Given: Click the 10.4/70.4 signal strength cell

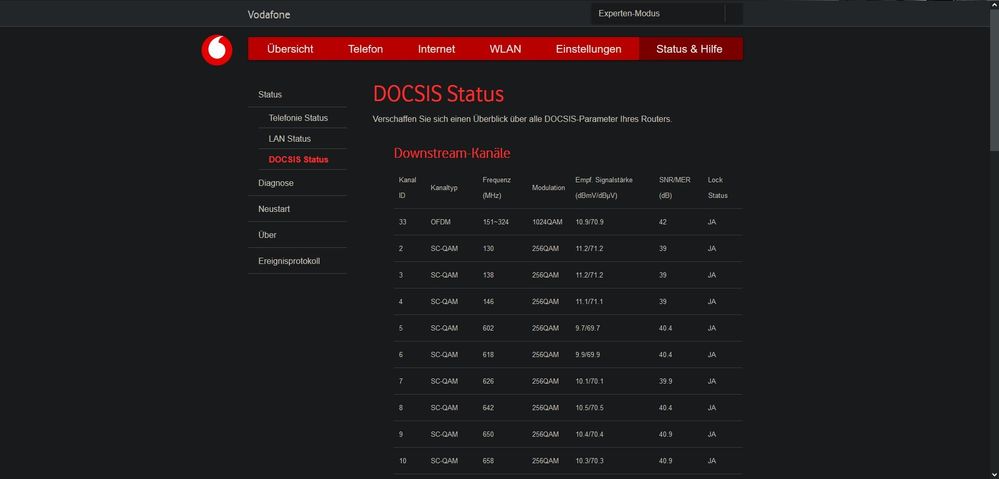Looking at the screenshot, I should (589, 434).
